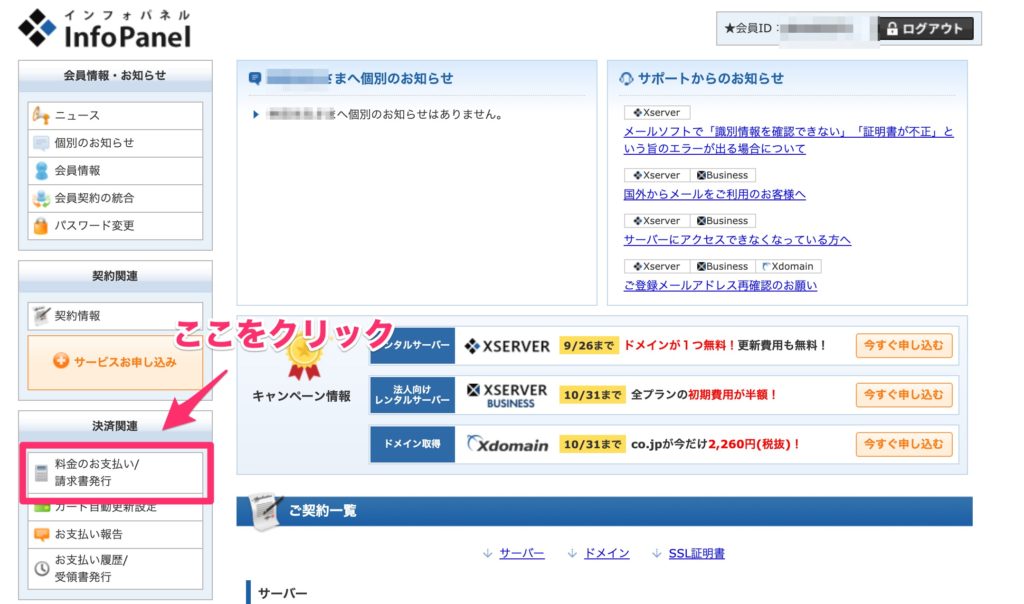Open ニュース in the sidebar
Image resolution: width=1024 pixels, height=604 pixels.
pos(115,116)
